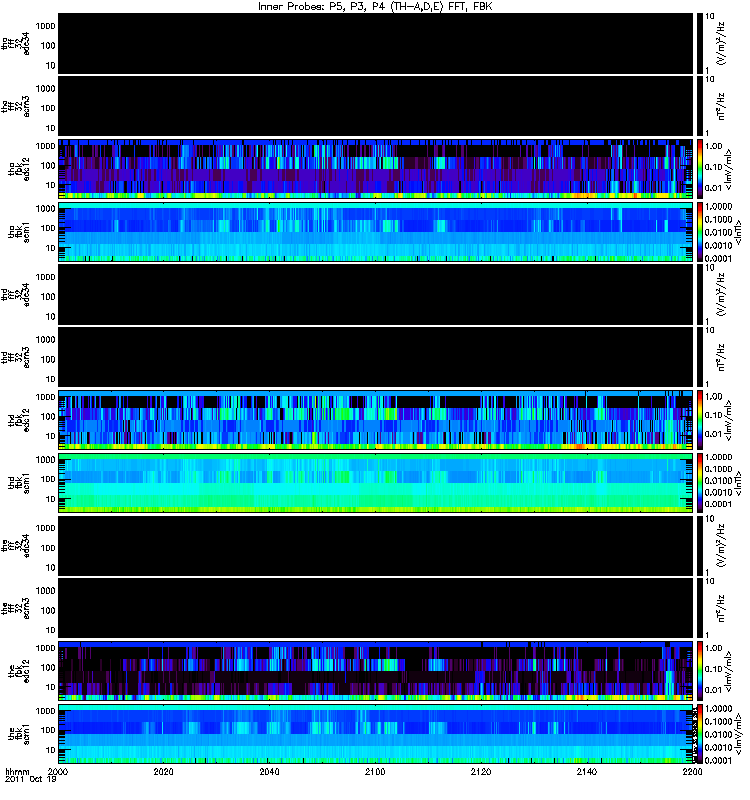This screenshot has height=800, width=750.
Task: Click the thd fbk scm1 spectrogram panel
Action: coord(376,483)
